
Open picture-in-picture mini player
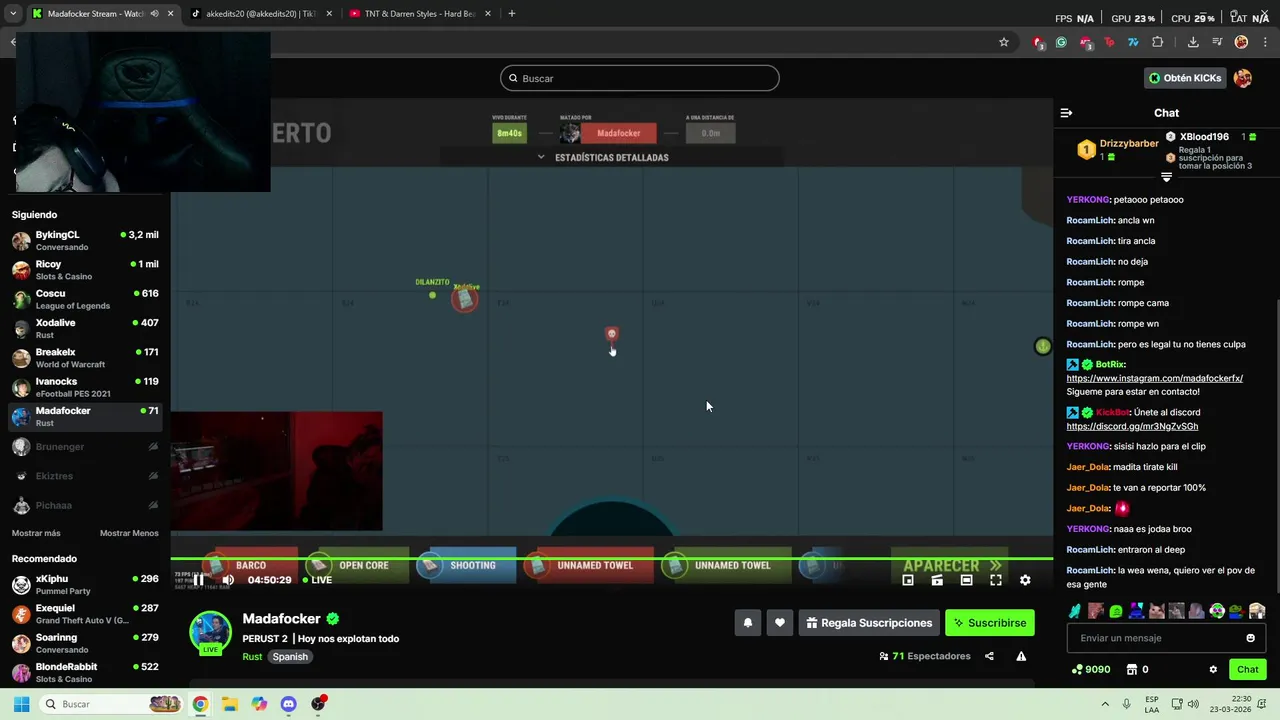[x=908, y=580]
